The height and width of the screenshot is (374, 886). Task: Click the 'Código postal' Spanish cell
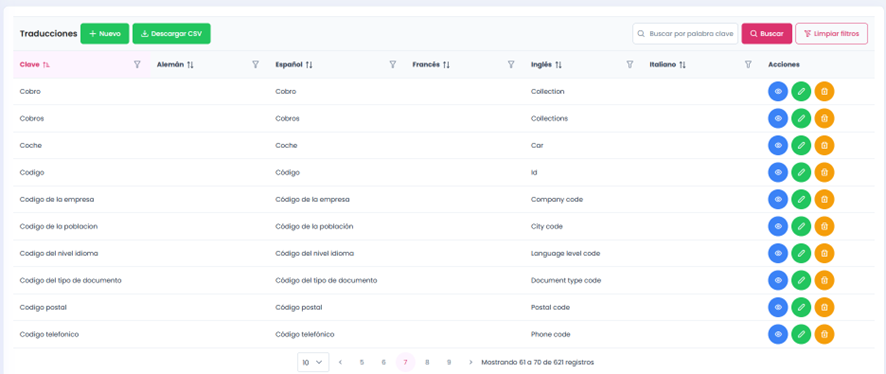[x=298, y=307]
